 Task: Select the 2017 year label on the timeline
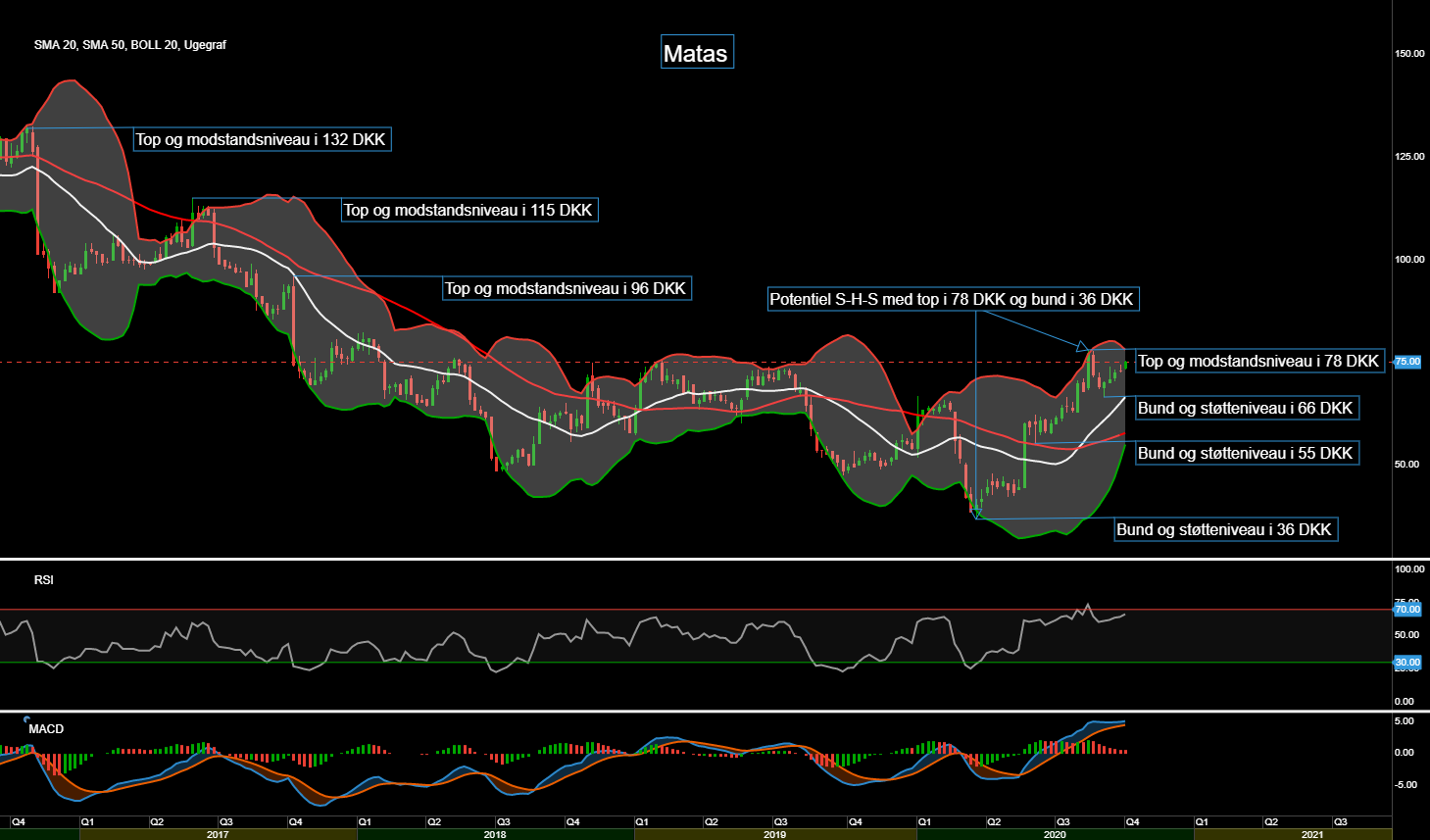(x=218, y=834)
